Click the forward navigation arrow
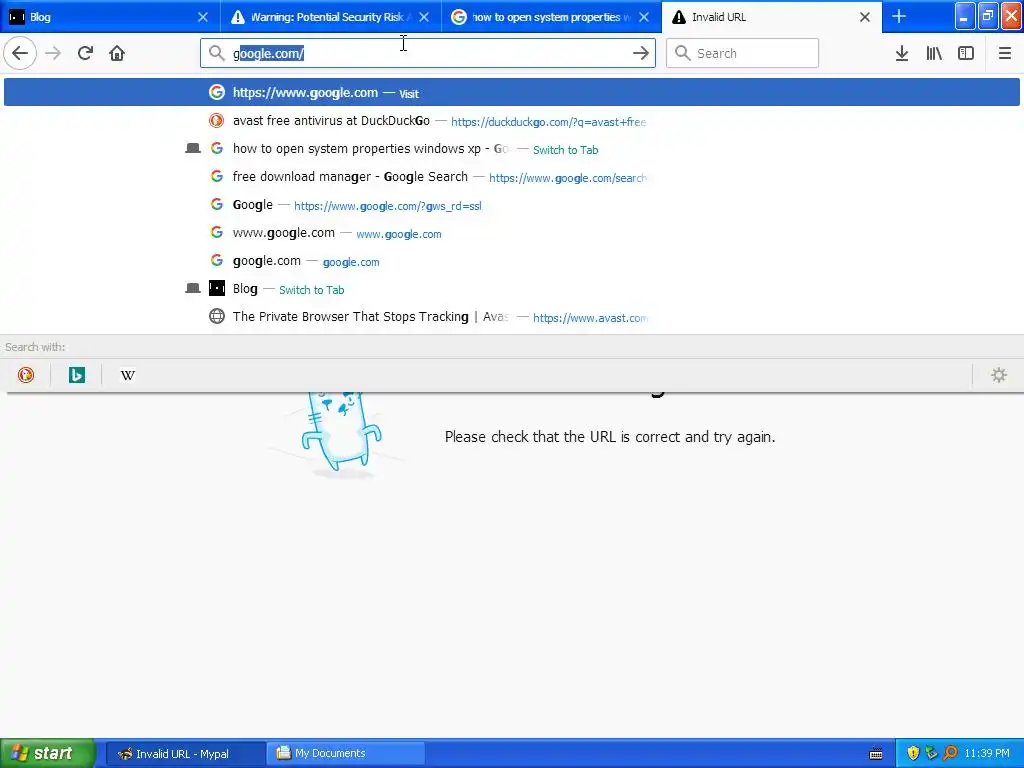 click(x=53, y=53)
